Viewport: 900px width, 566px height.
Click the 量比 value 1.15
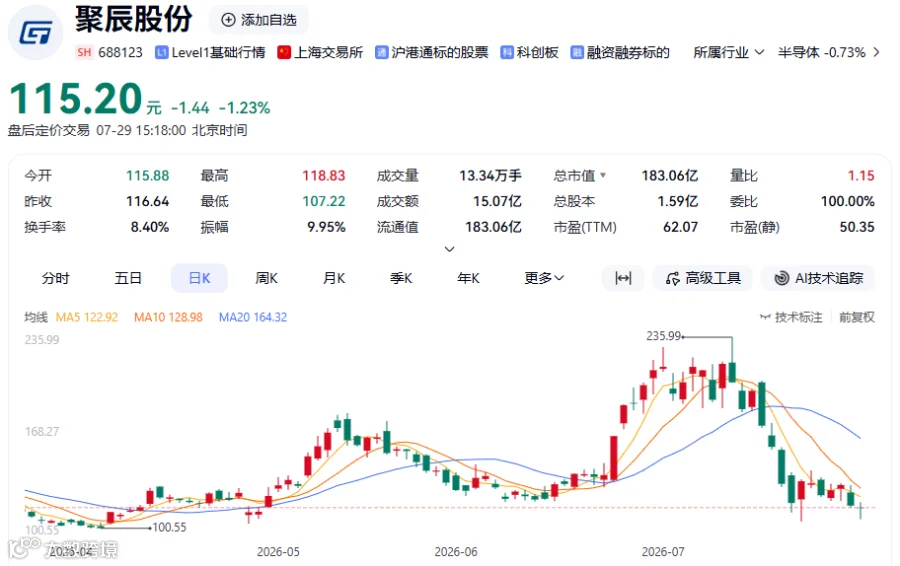click(861, 176)
